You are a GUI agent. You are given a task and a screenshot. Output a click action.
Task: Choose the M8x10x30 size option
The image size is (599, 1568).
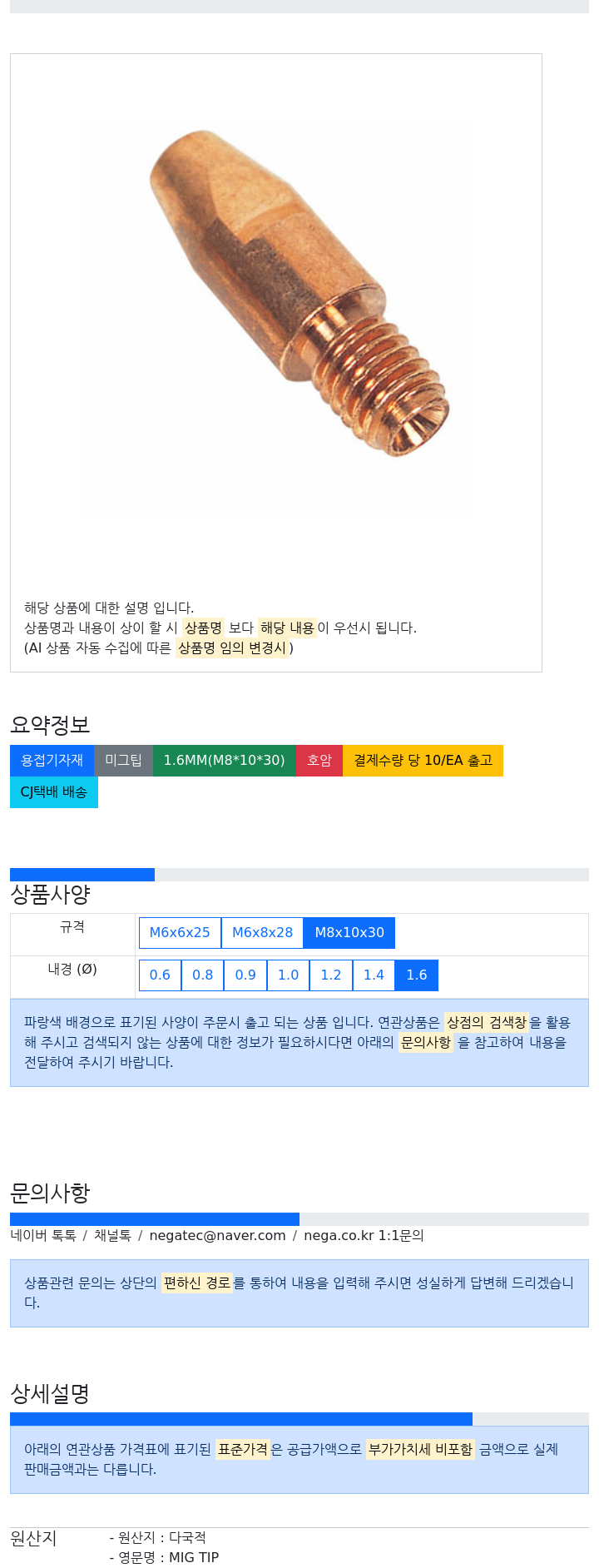349,933
